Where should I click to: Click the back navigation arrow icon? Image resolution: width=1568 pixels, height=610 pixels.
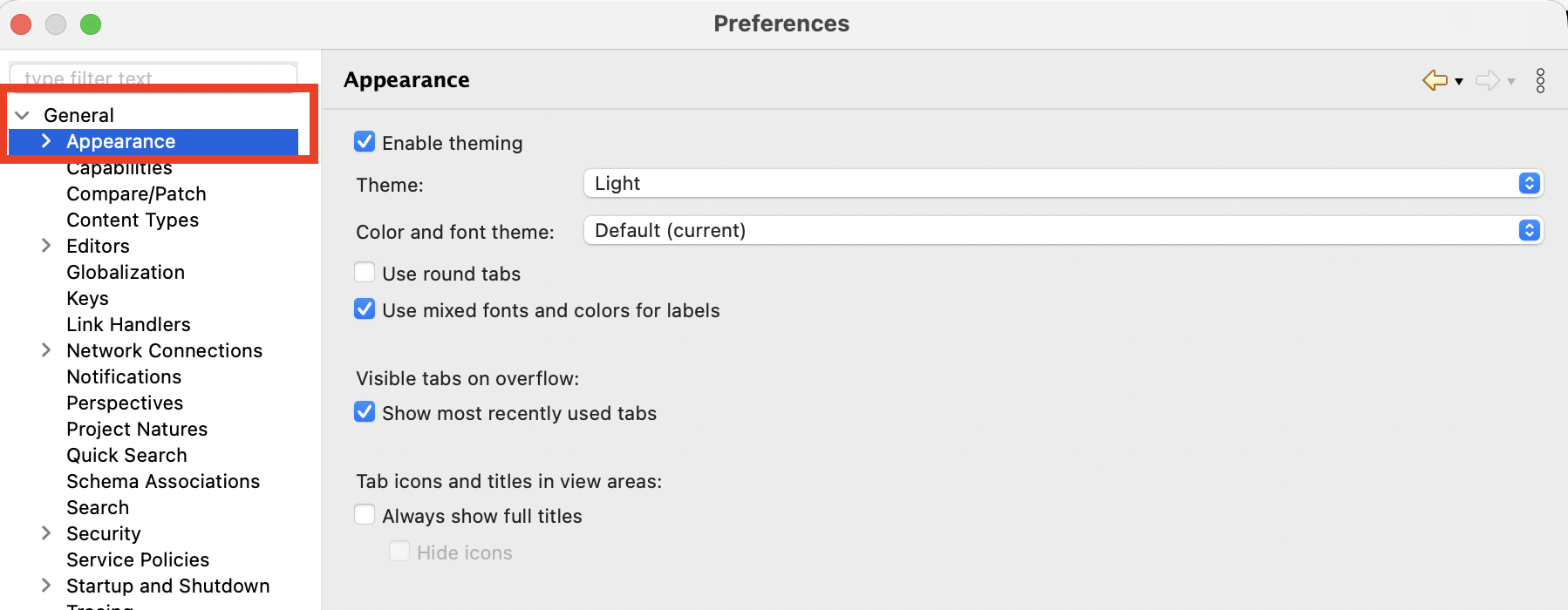pos(1435,80)
